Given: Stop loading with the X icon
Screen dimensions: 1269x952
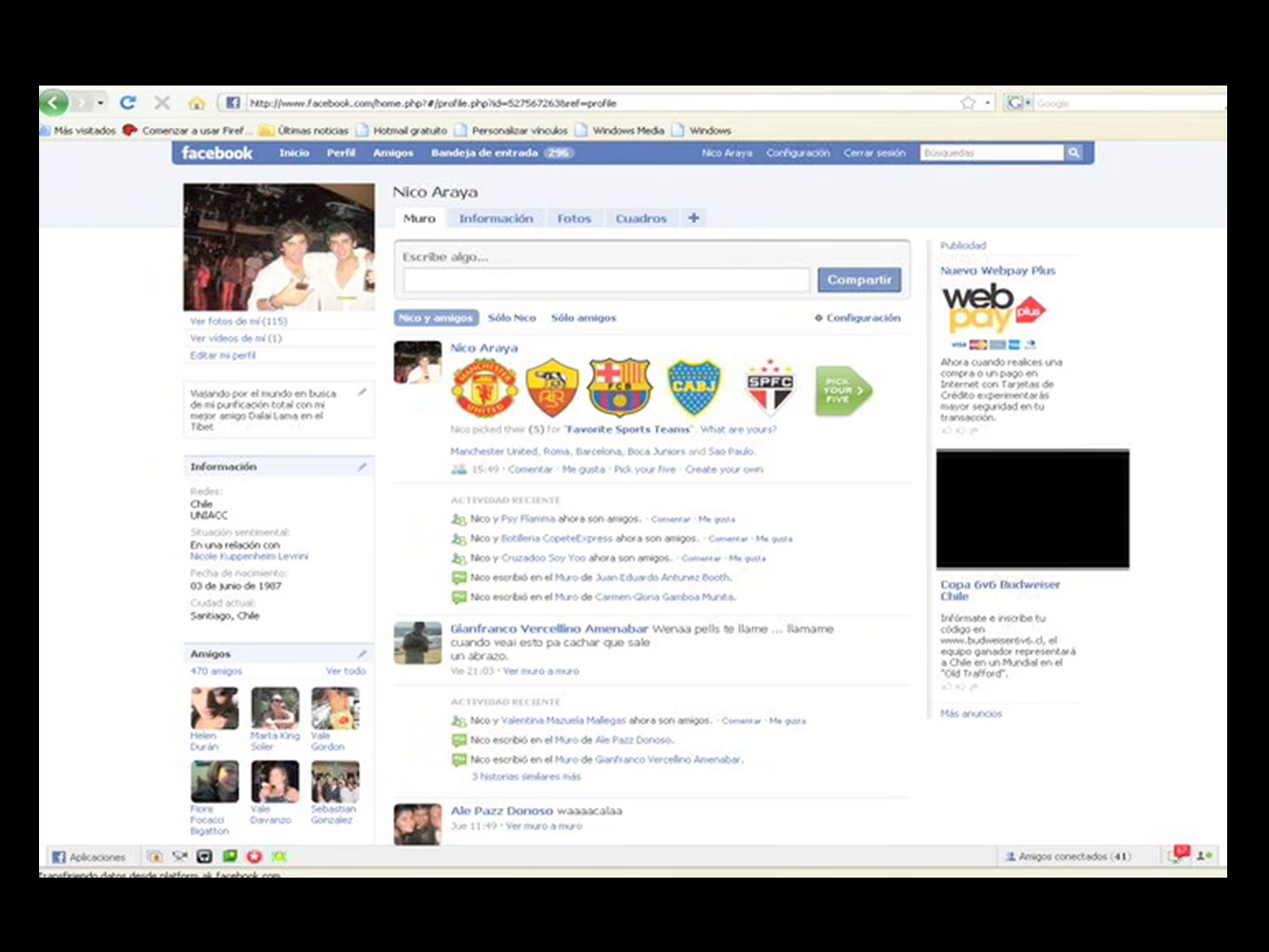Looking at the screenshot, I should coord(162,102).
